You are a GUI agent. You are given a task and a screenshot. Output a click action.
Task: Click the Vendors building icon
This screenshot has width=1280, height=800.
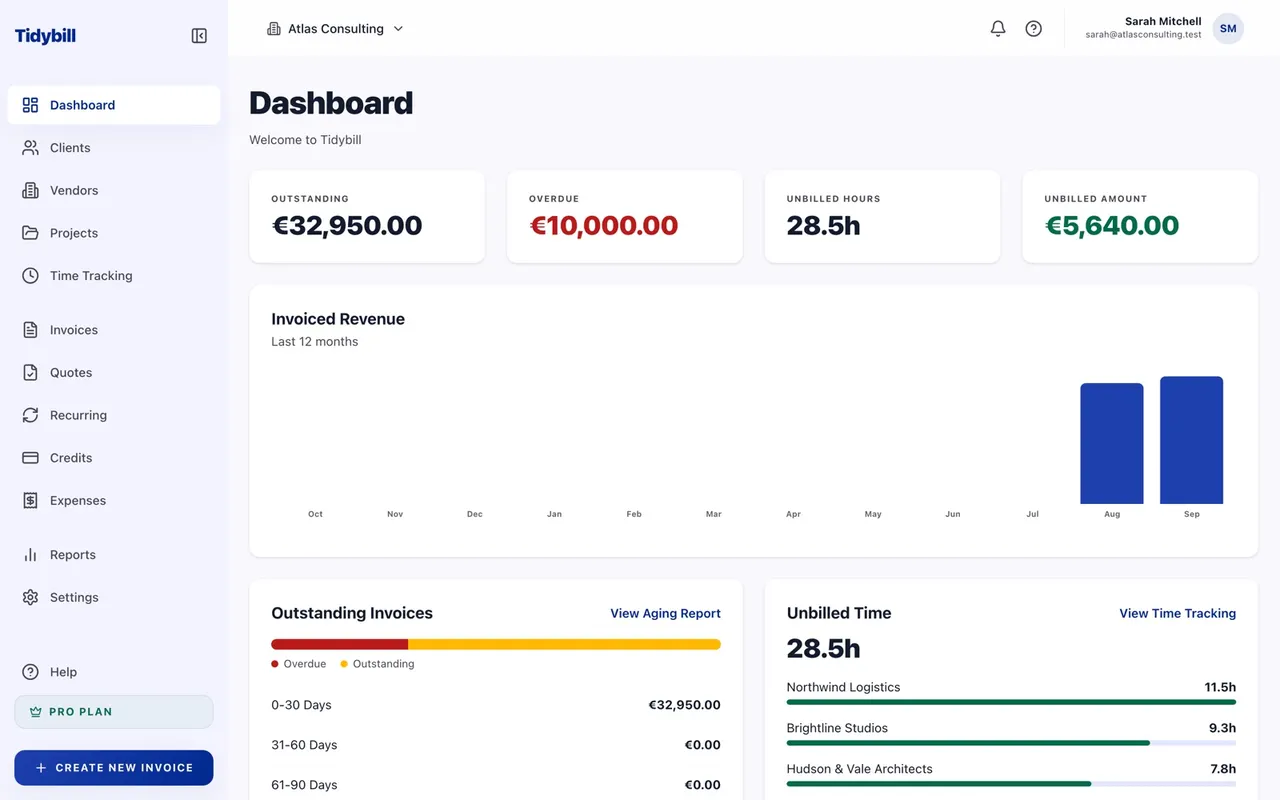click(x=31, y=190)
